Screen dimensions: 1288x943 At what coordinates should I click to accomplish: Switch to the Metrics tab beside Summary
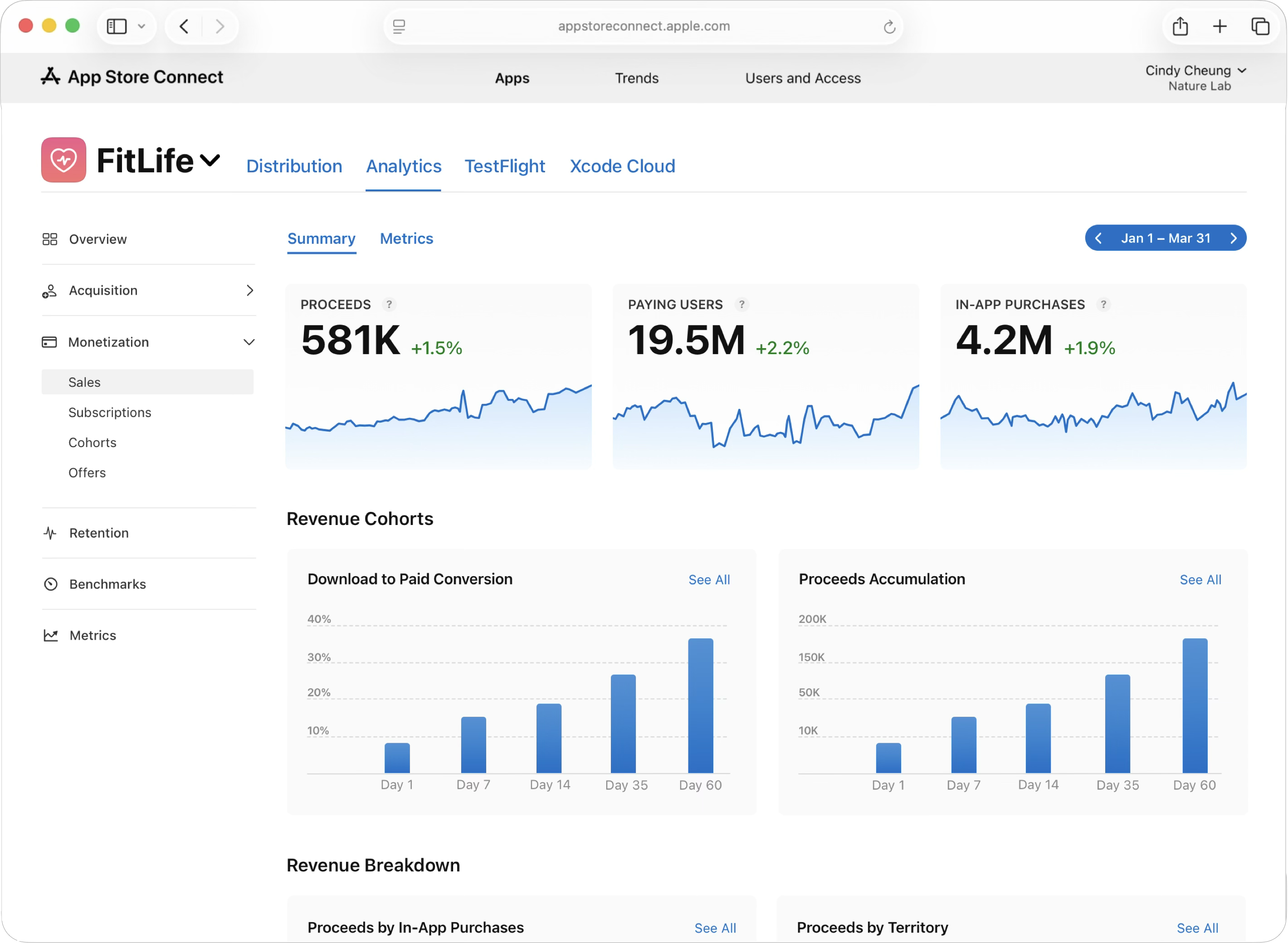(x=406, y=238)
